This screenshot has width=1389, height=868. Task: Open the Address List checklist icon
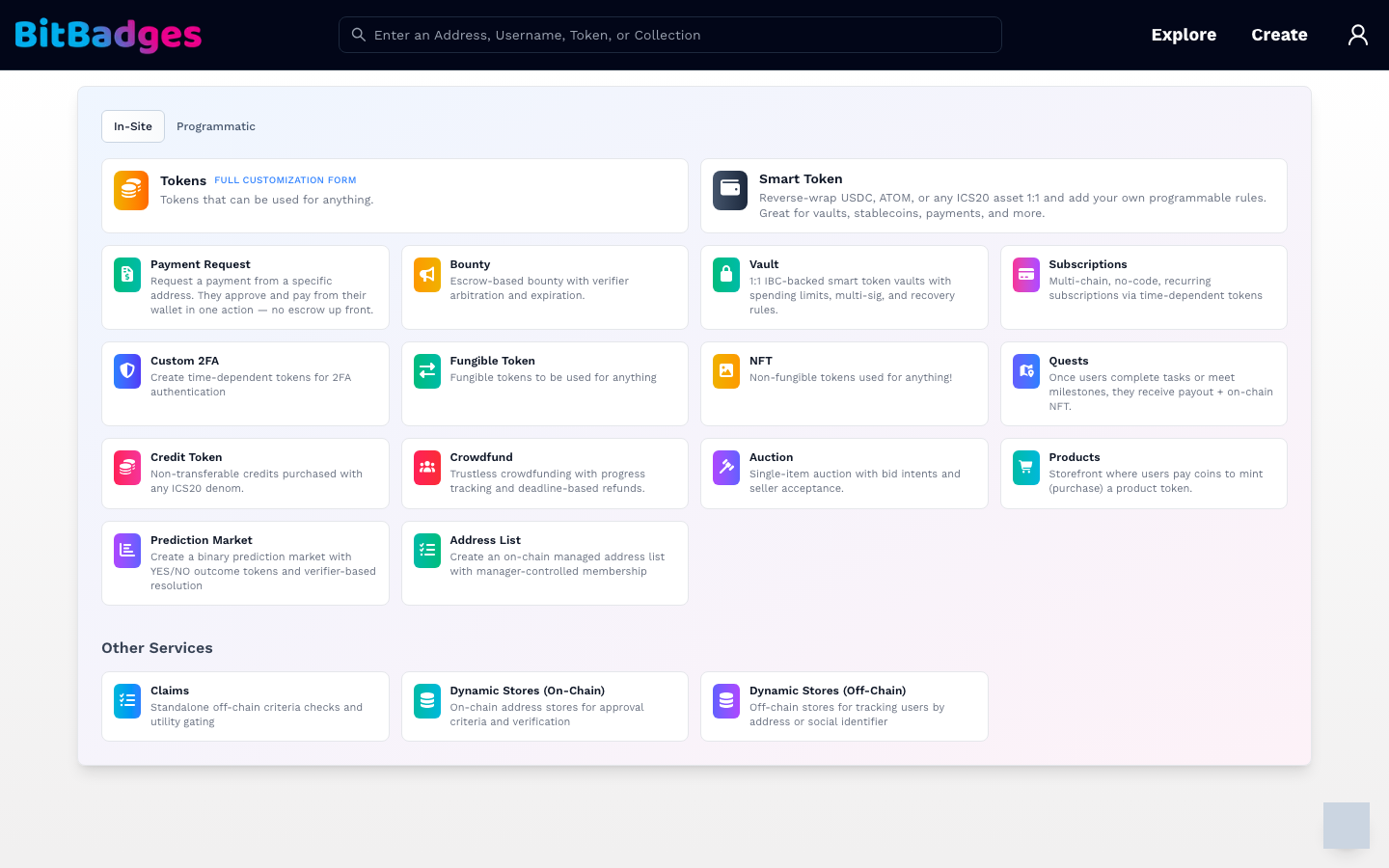427,551
